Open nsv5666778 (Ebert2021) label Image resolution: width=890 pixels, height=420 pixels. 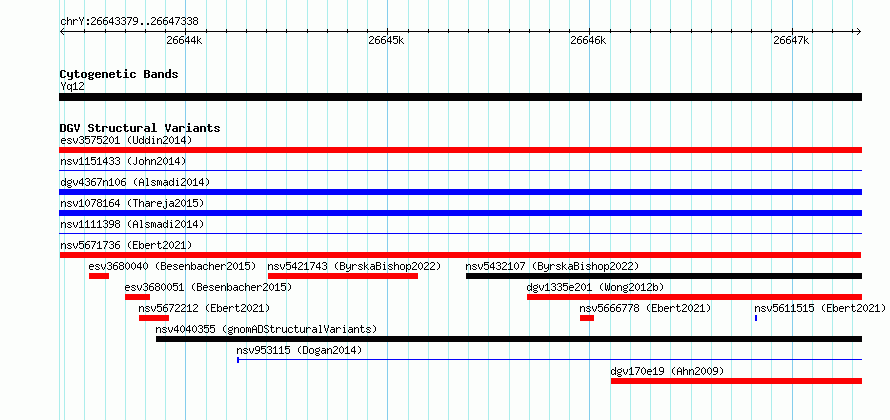point(645,308)
